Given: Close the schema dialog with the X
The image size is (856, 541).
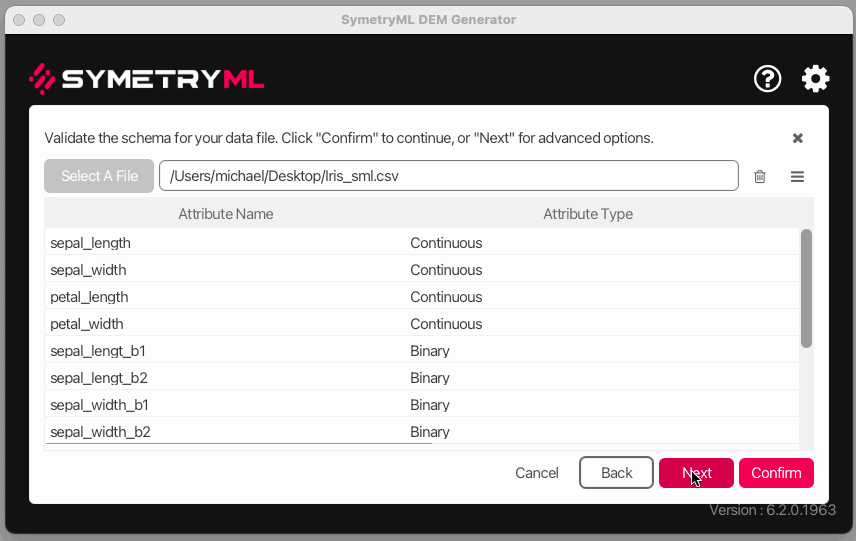Looking at the screenshot, I should tap(798, 138).
